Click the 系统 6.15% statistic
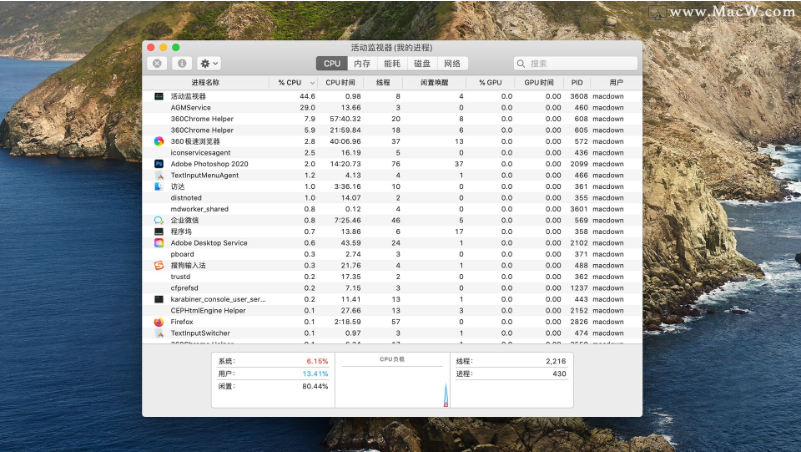The height and width of the screenshot is (452, 801). click(273, 361)
